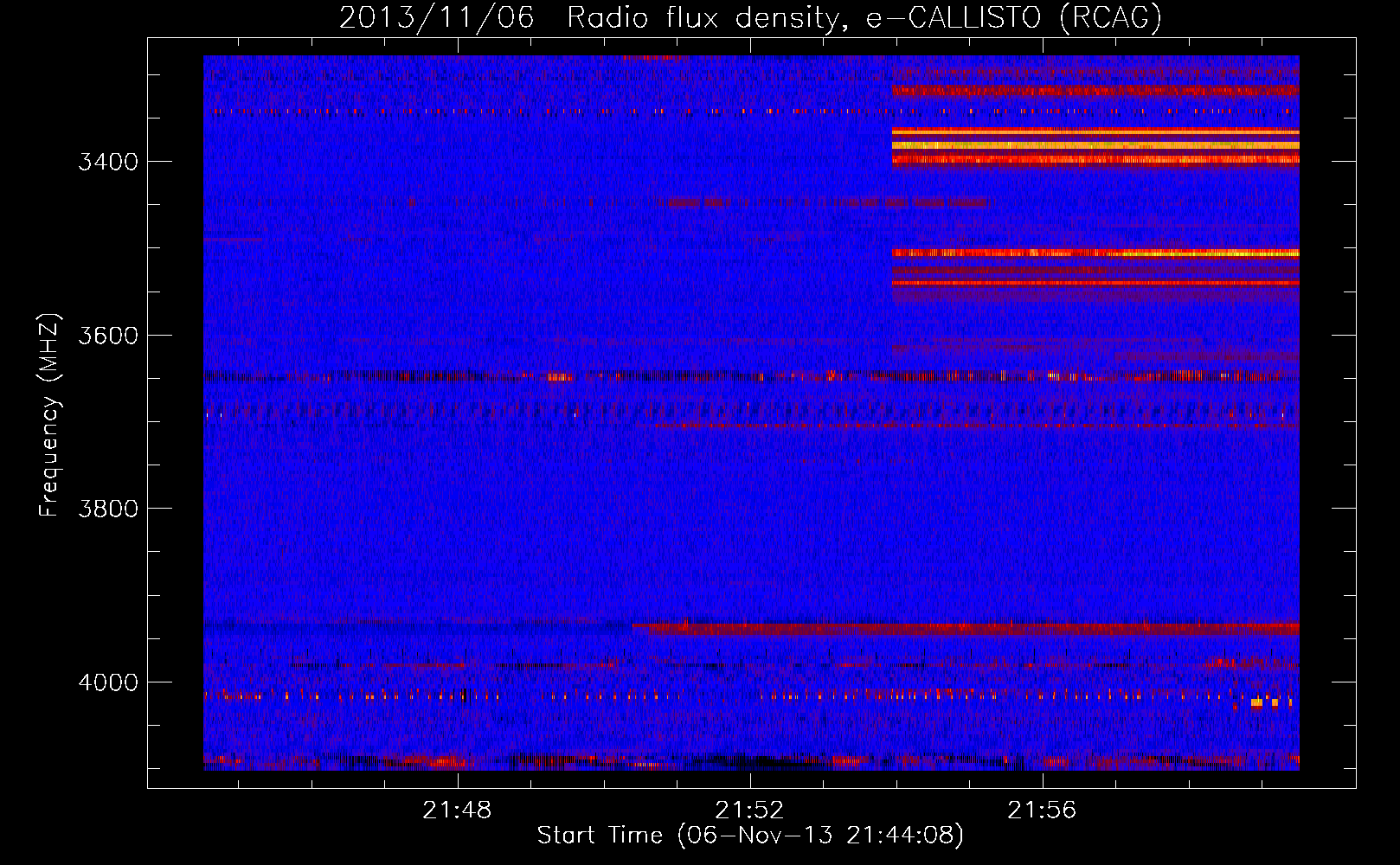The height and width of the screenshot is (865, 1400).
Task: Click the '3600' frequency tick label
Action: click(x=108, y=336)
